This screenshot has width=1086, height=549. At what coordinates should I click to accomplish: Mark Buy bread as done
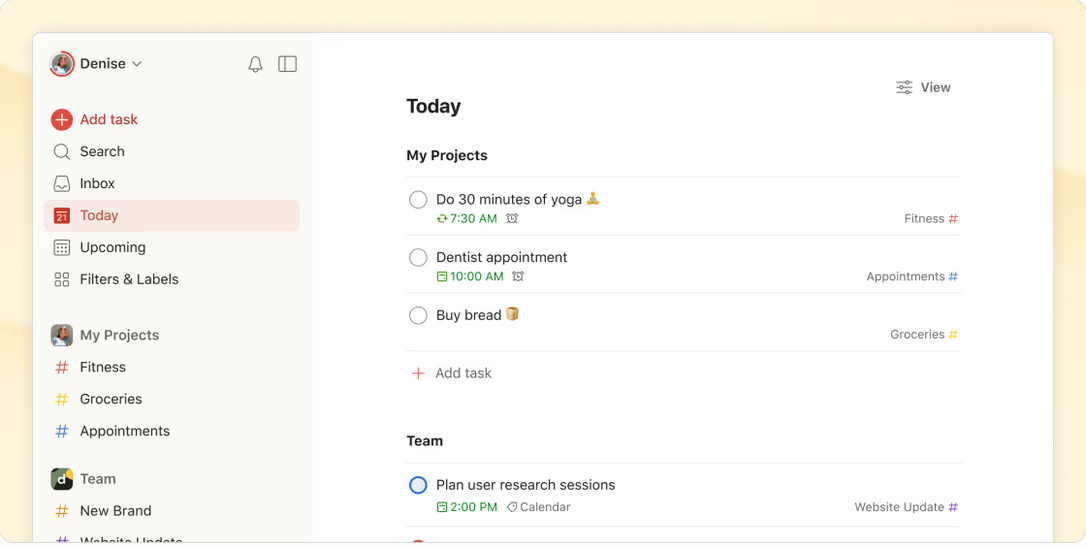(418, 316)
